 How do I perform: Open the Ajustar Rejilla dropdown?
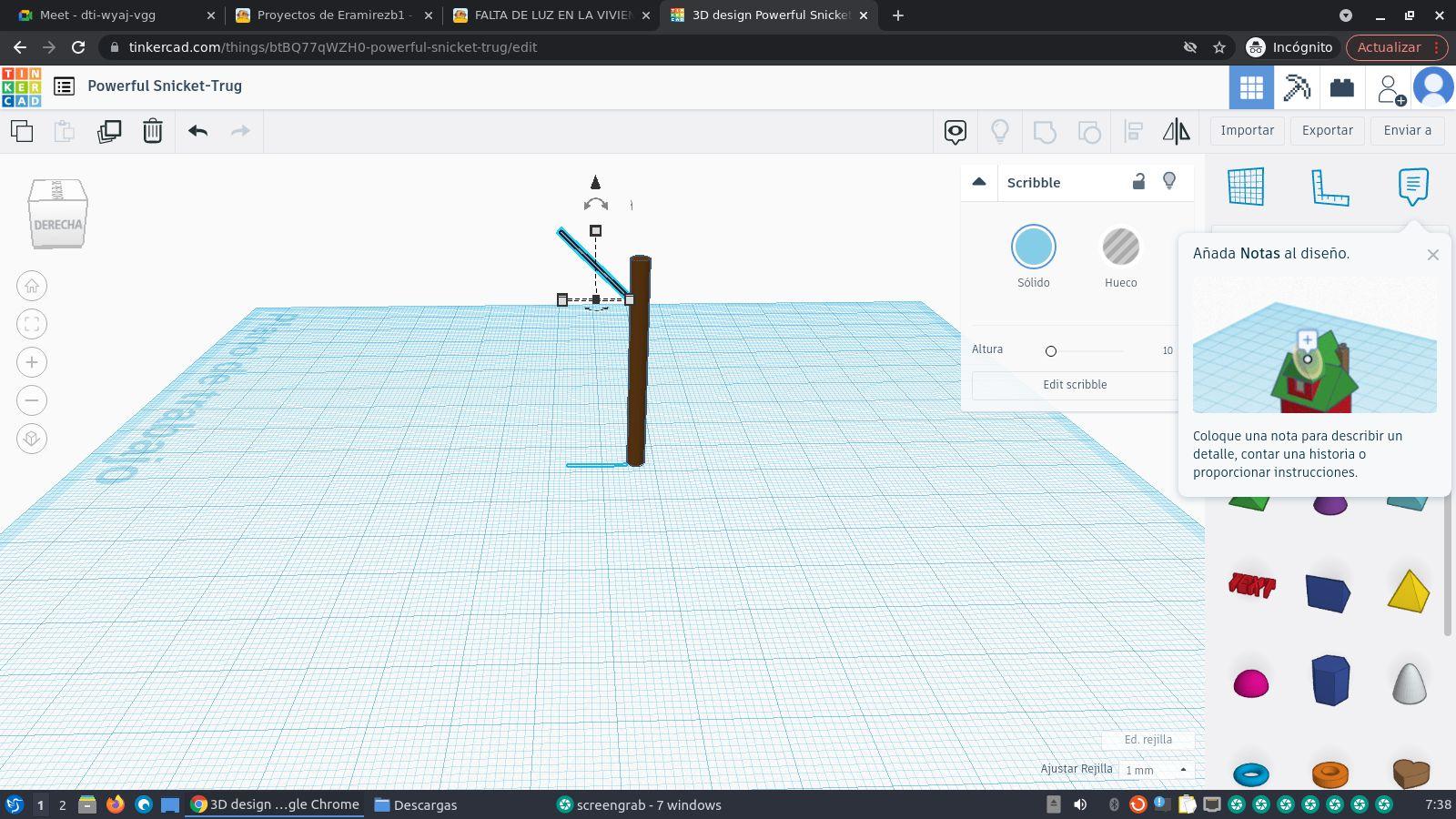click(x=1156, y=770)
